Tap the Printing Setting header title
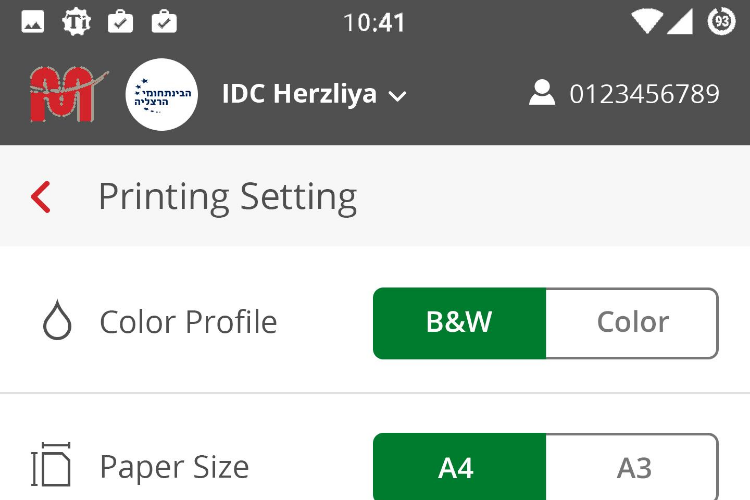The width and height of the screenshot is (750, 500). (x=228, y=197)
